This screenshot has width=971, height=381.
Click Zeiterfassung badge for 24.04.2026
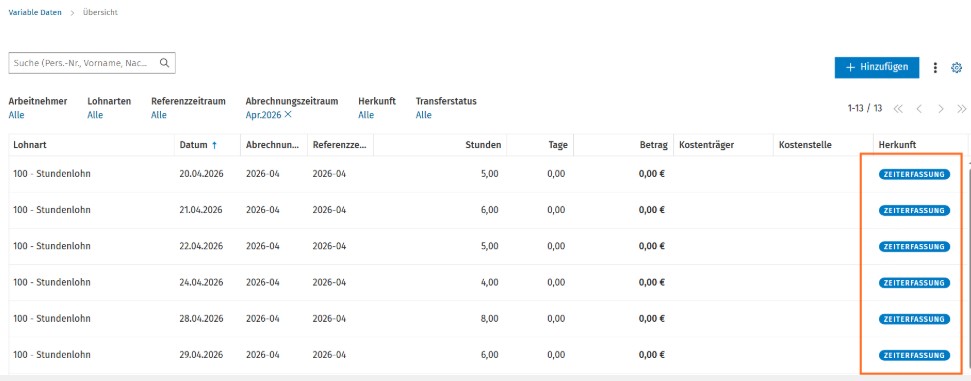[914, 282]
